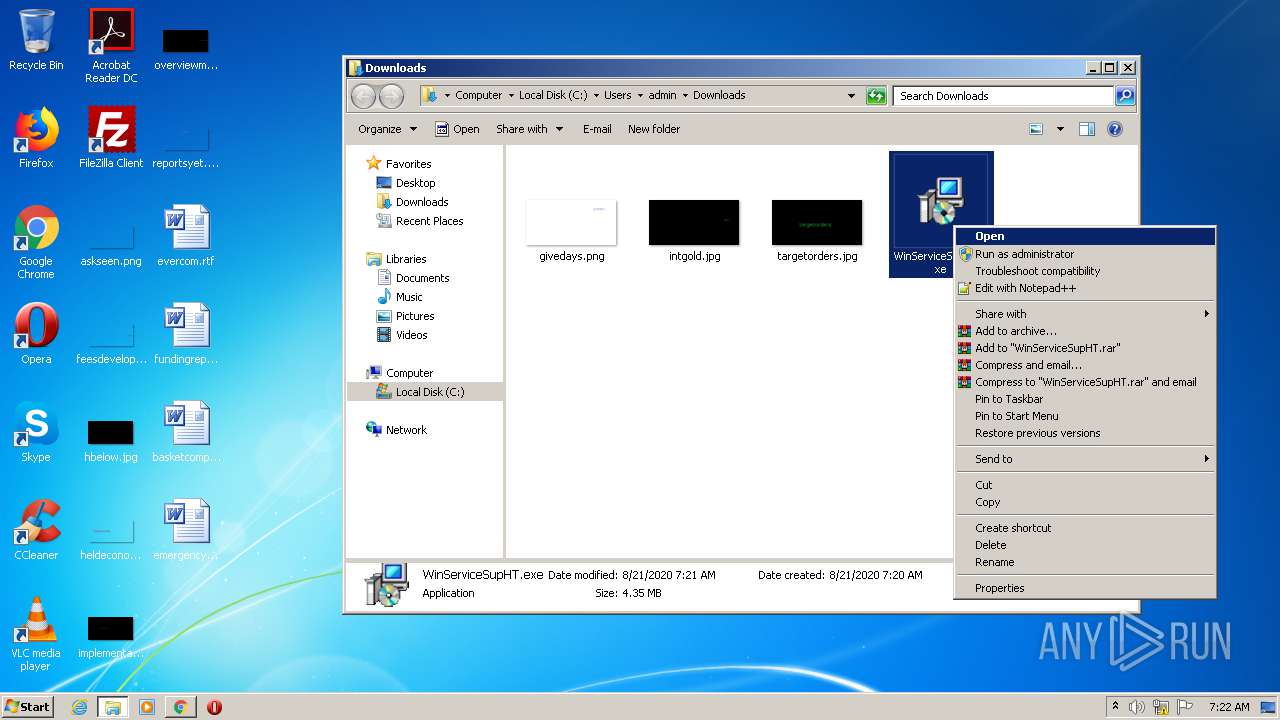The height and width of the screenshot is (720, 1280).
Task: Click E-mail toolbar button
Action: coord(597,129)
